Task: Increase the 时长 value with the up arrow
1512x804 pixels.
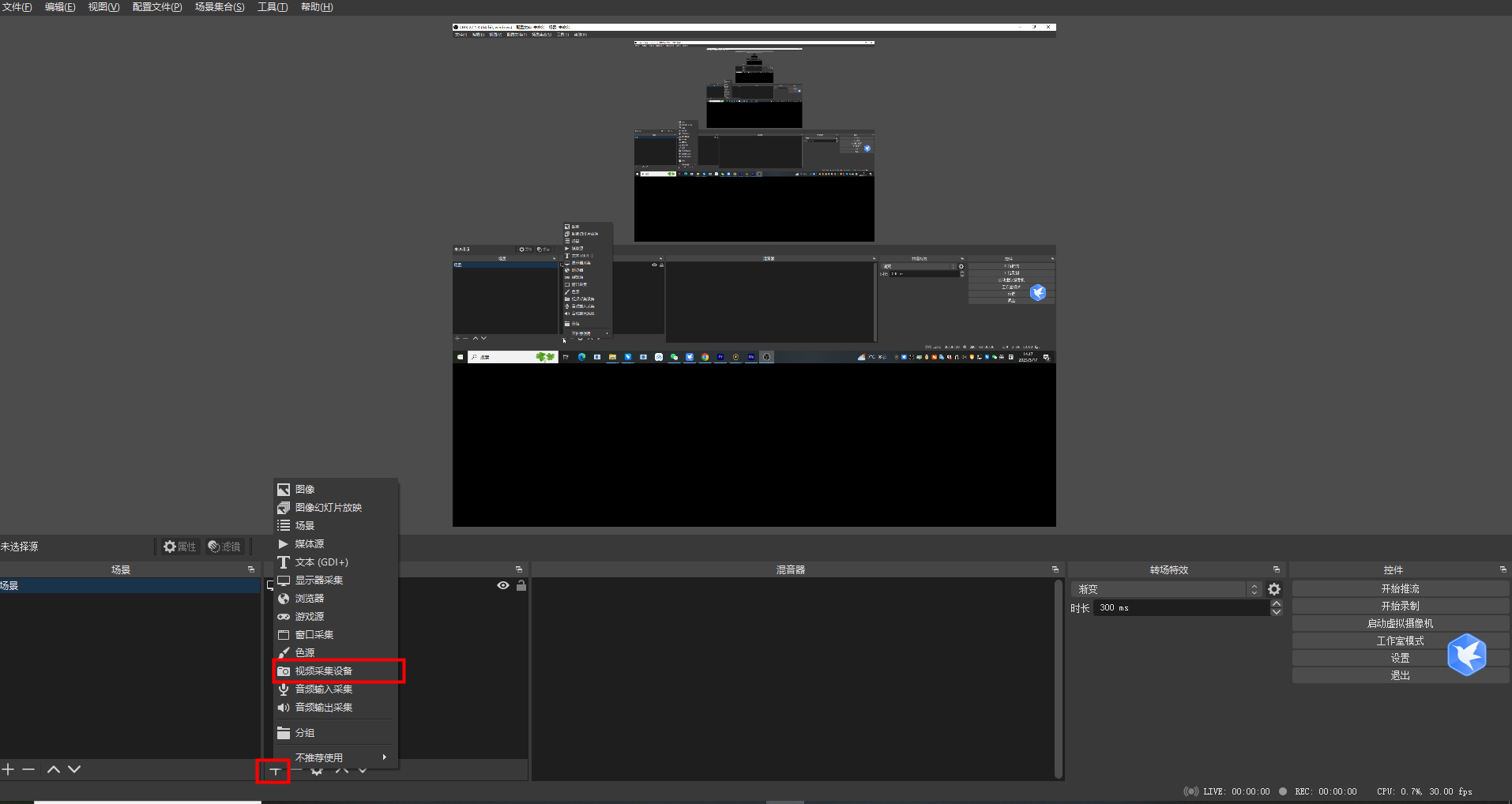Action: point(1277,604)
